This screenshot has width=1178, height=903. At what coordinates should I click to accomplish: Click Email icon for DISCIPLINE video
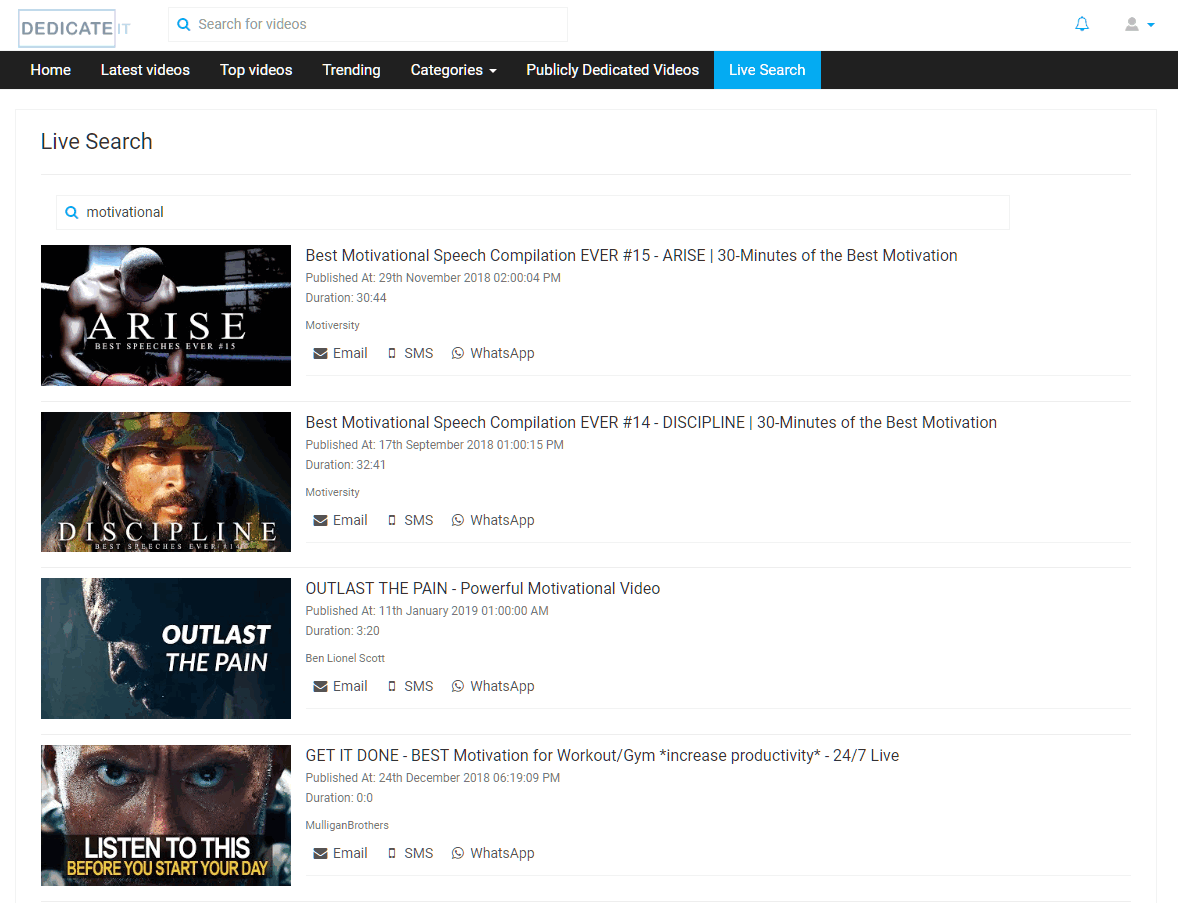point(320,520)
